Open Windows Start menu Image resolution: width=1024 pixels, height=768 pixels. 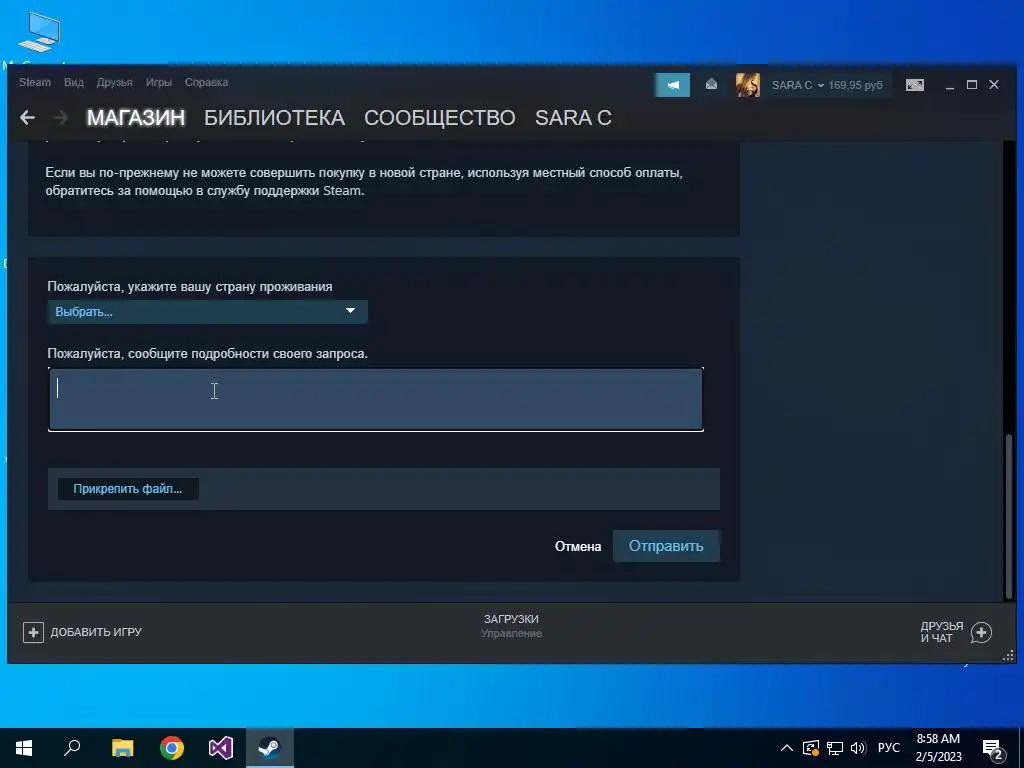pyautogui.click(x=24, y=748)
